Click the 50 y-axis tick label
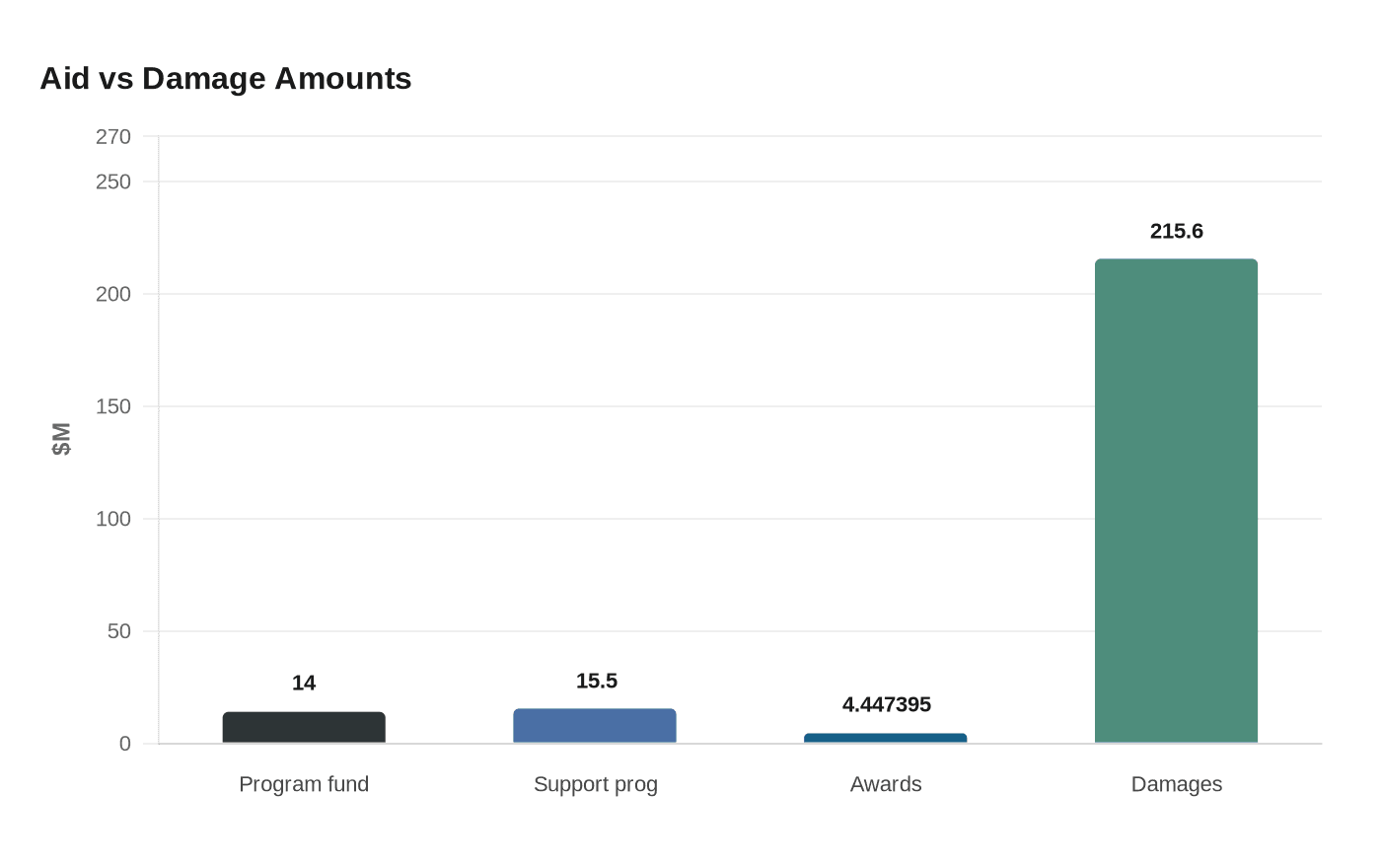 click(x=119, y=631)
